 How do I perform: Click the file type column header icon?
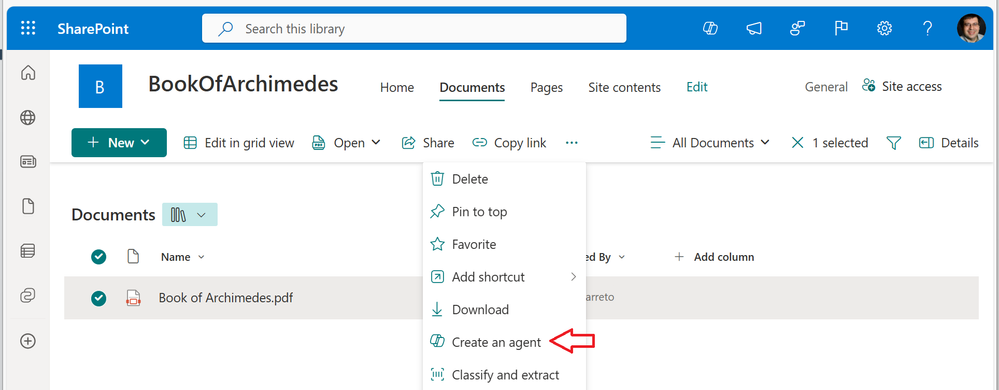(x=133, y=257)
